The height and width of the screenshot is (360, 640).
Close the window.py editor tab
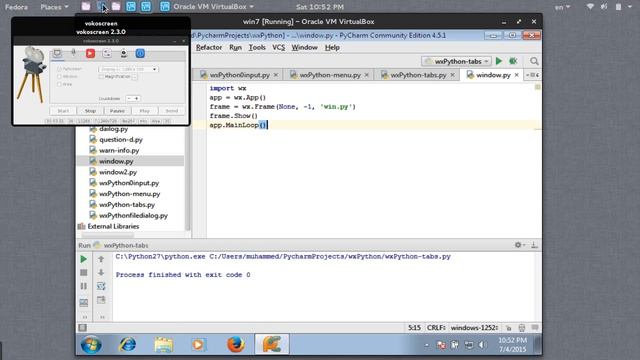tap(516, 75)
